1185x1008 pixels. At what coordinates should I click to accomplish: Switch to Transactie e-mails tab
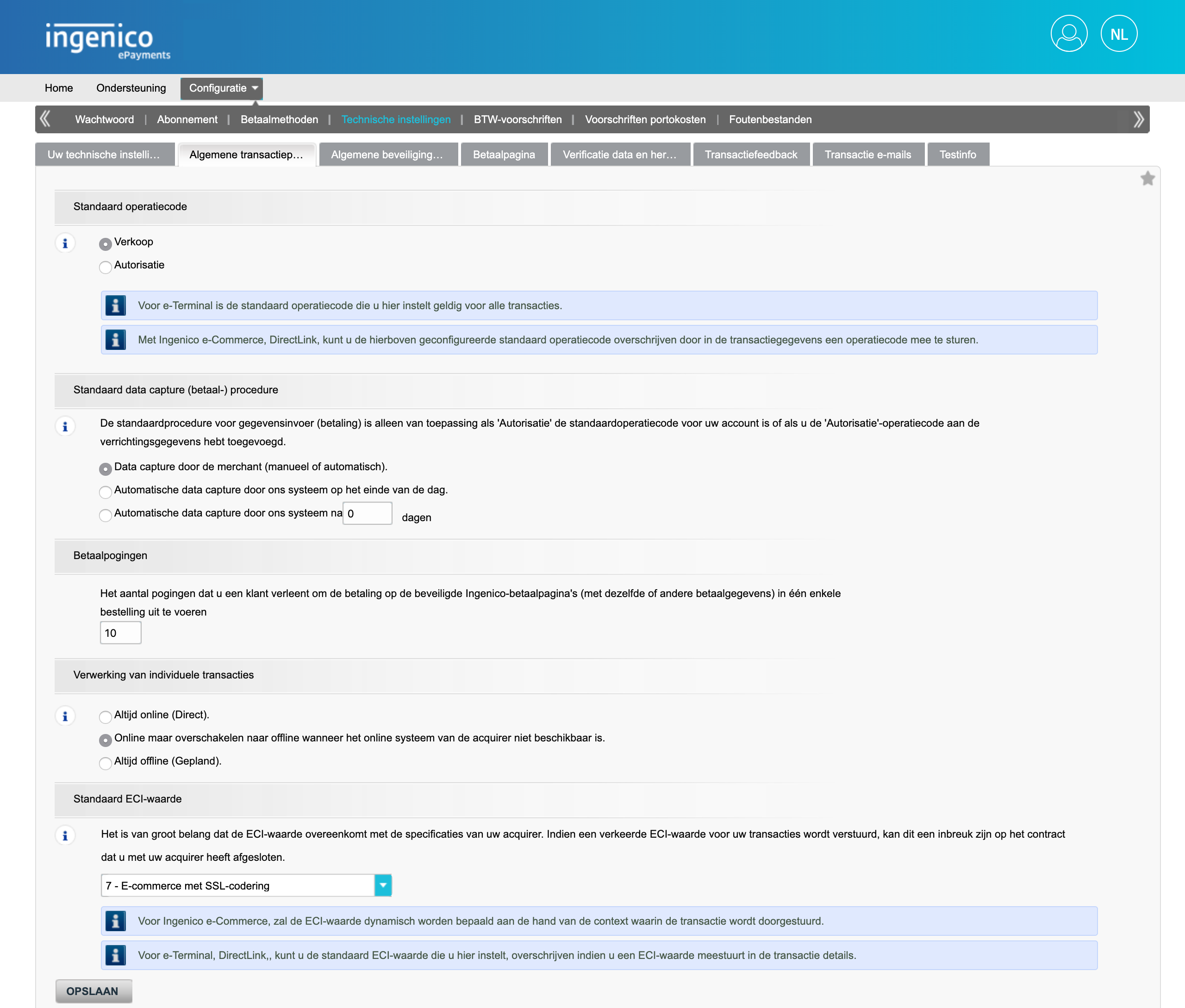click(868, 154)
